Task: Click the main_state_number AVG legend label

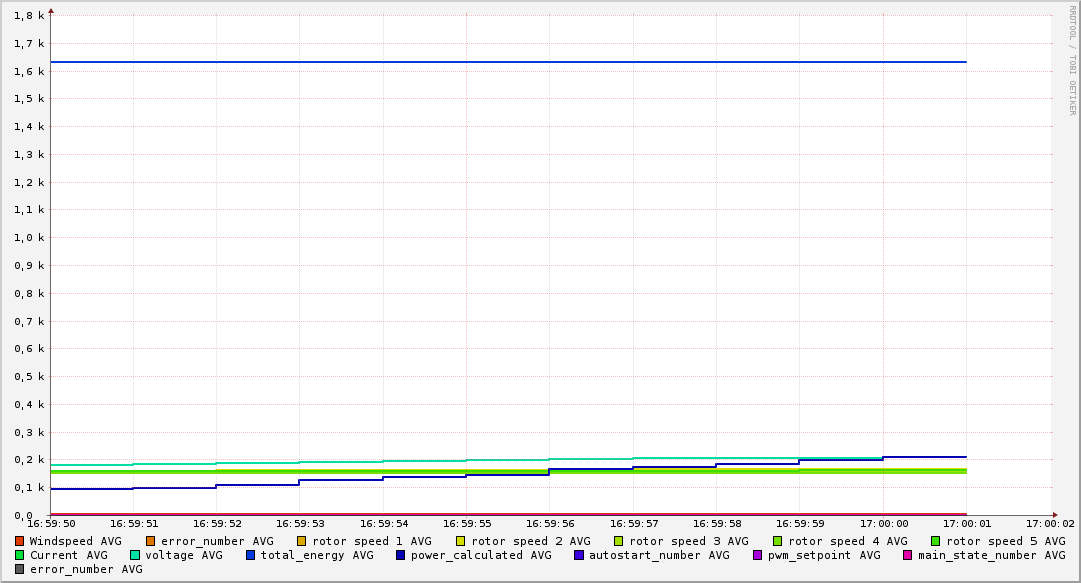Action: [991, 555]
